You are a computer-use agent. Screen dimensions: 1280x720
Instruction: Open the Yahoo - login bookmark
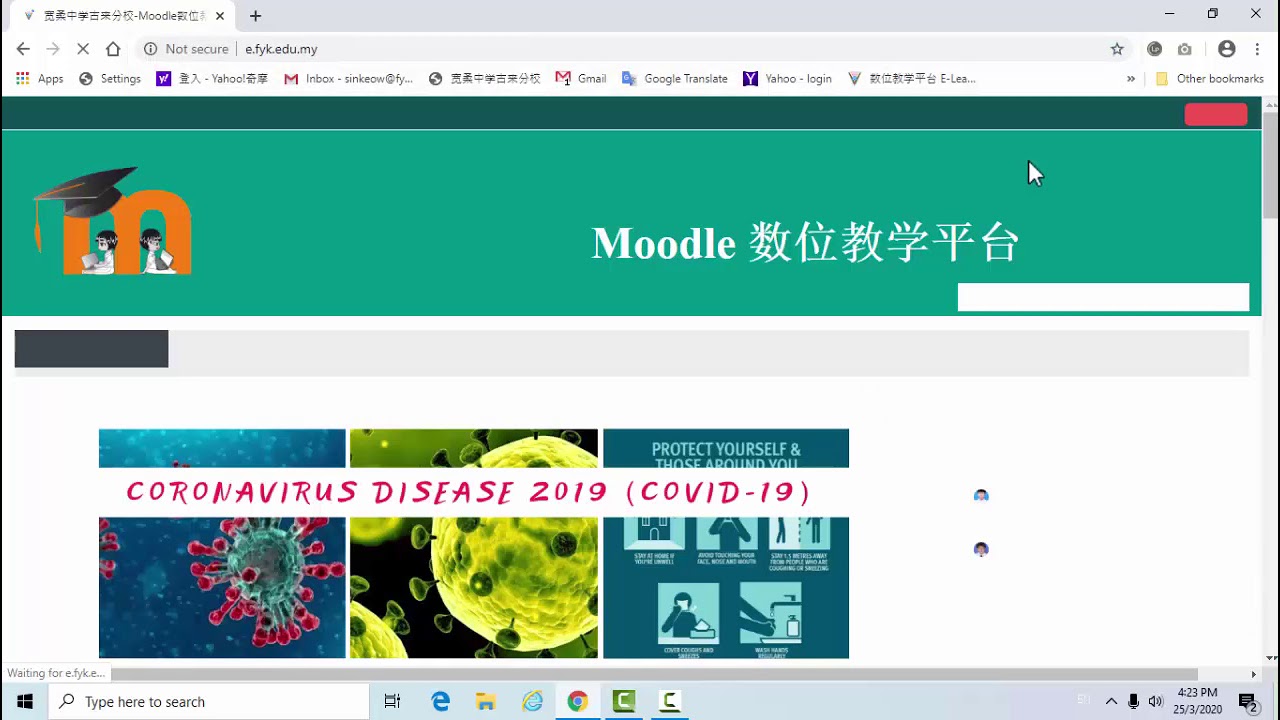(x=787, y=78)
